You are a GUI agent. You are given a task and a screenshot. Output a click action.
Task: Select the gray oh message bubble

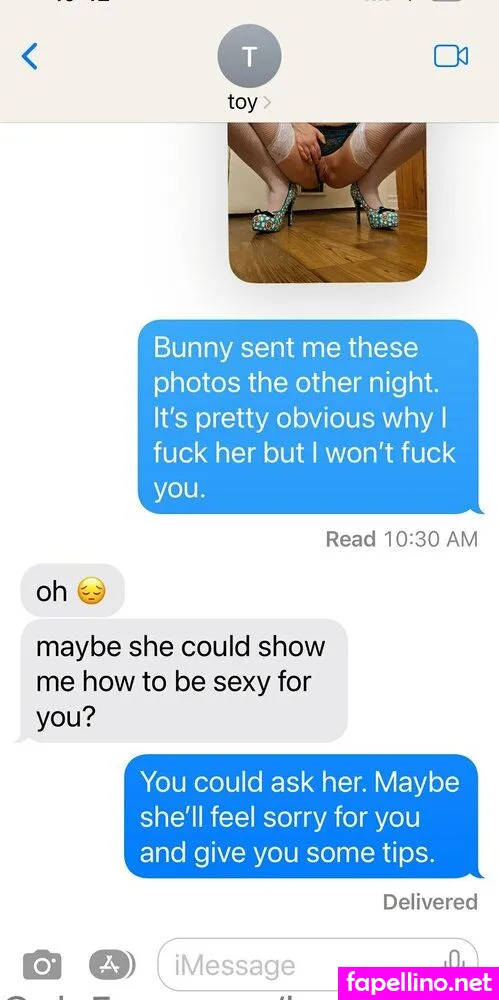coord(71,591)
